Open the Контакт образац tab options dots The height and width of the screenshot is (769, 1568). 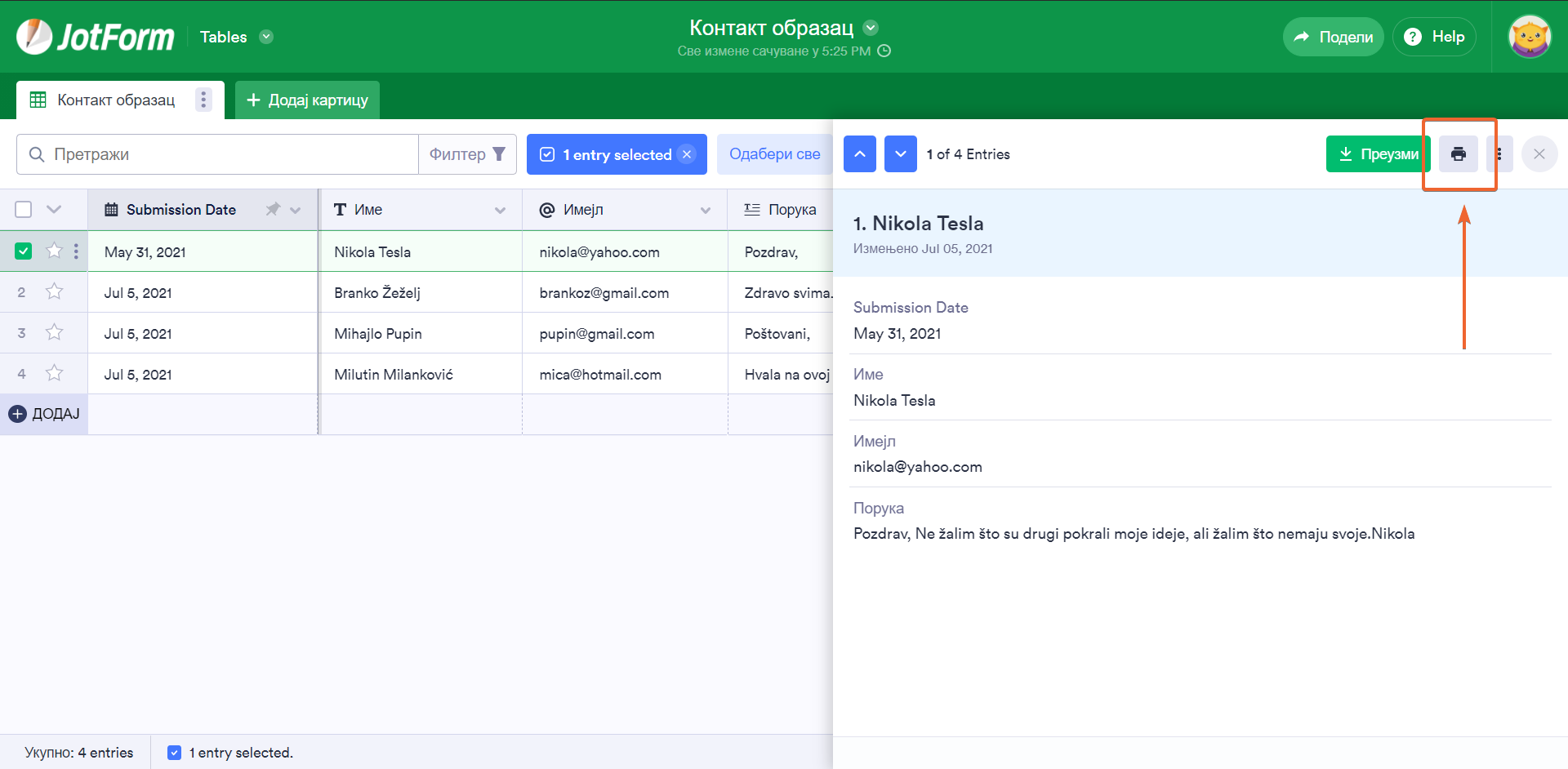click(x=203, y=100)
